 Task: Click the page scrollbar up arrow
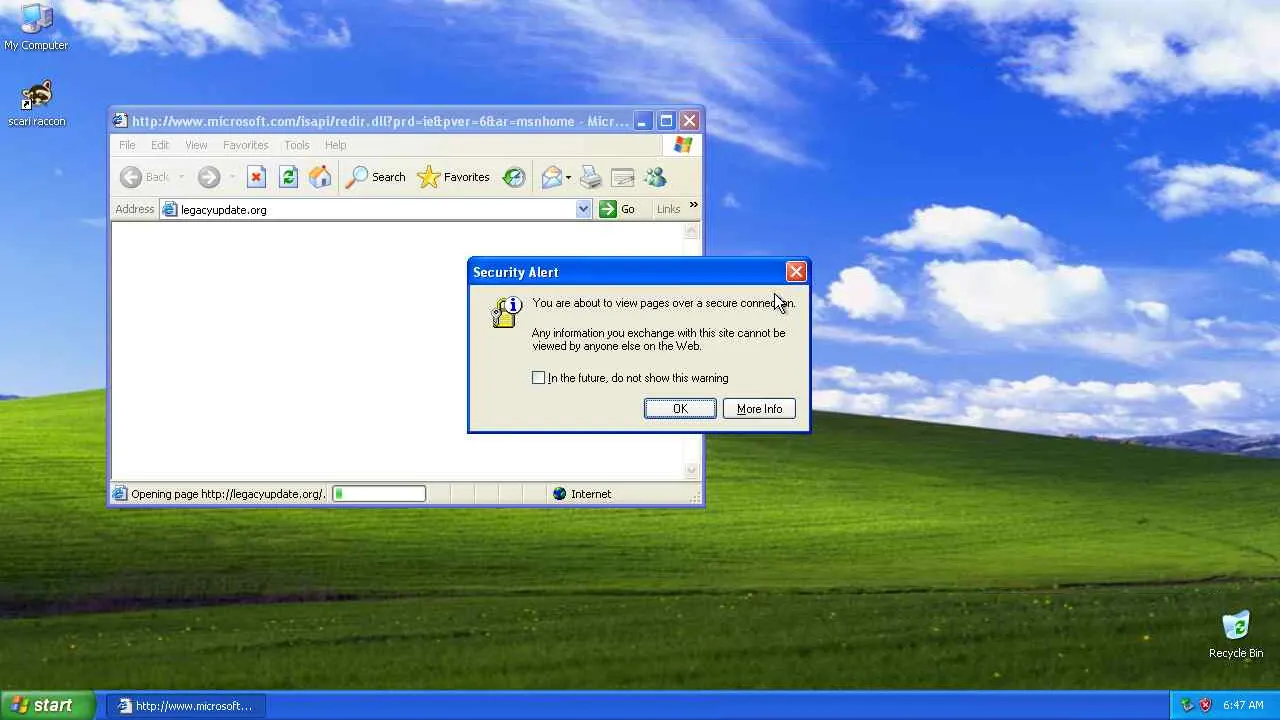point(691,231)
